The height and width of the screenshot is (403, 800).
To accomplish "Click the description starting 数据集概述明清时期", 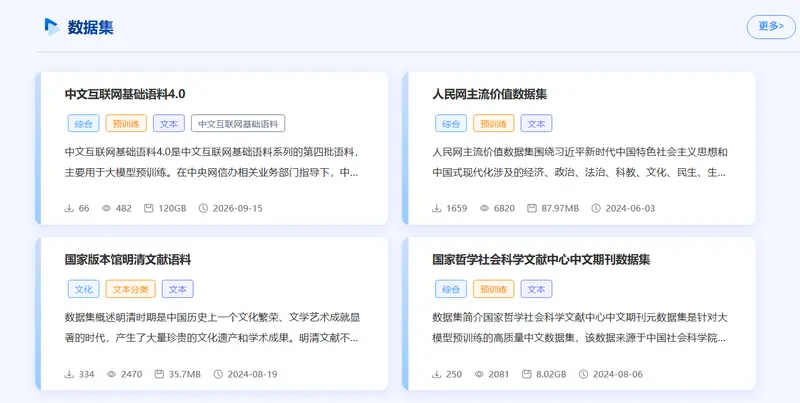I will 212,328.
